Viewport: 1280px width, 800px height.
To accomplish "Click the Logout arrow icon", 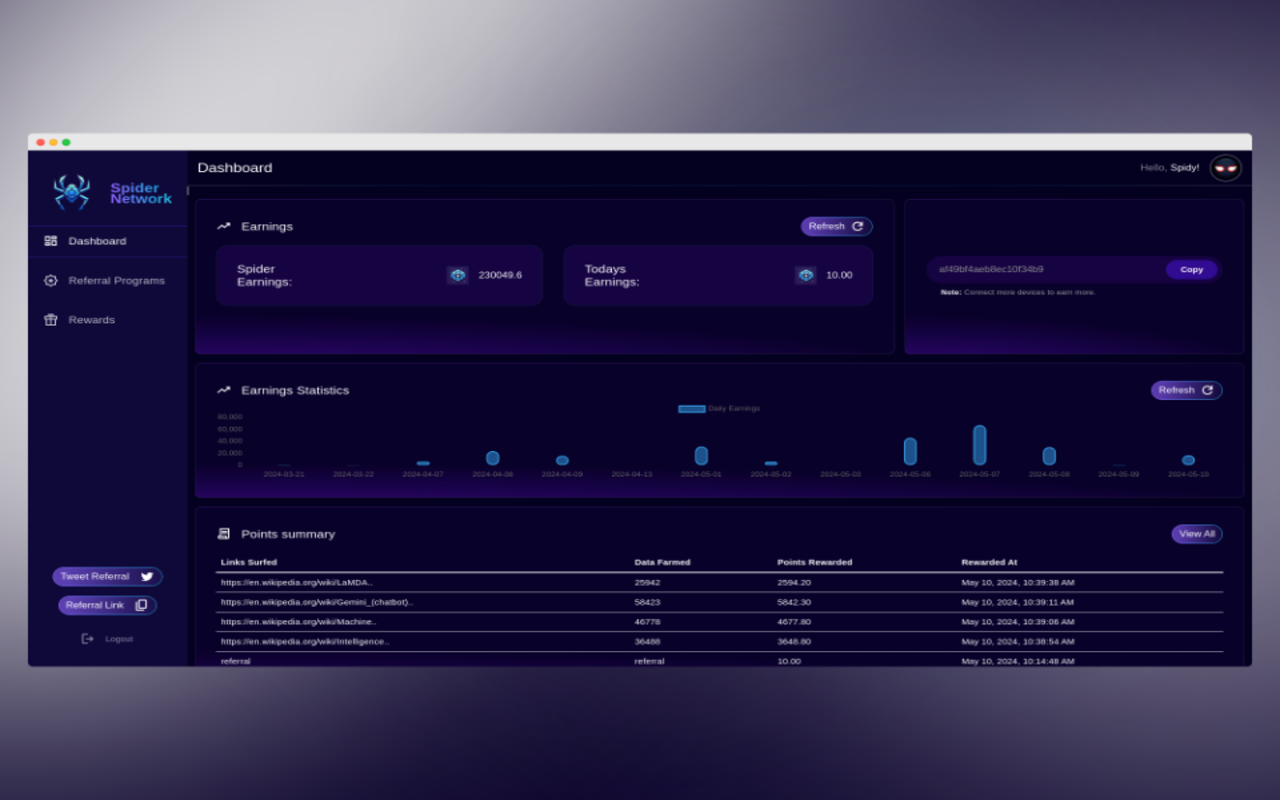I will pyautogui.click(x=87, y=639).
